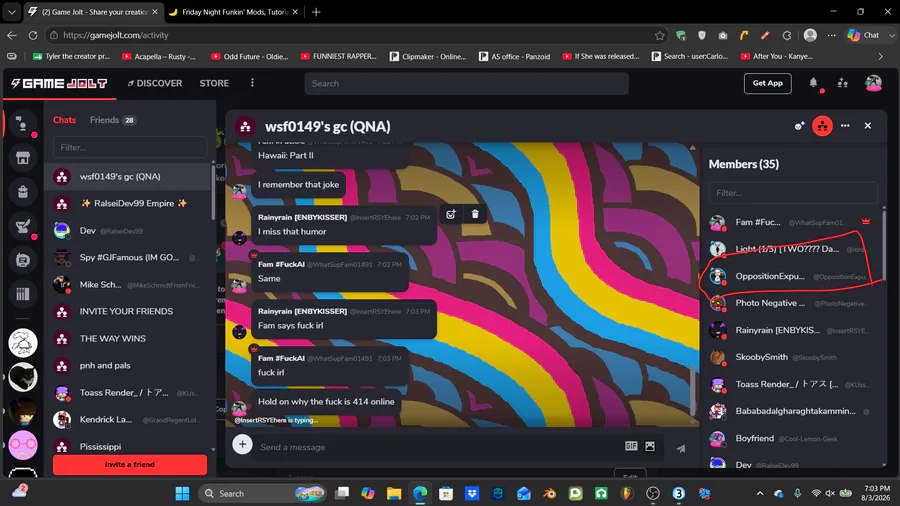Screen dimensions: 900x506
Task: Open the notifications bell icon
Action: 813,83
